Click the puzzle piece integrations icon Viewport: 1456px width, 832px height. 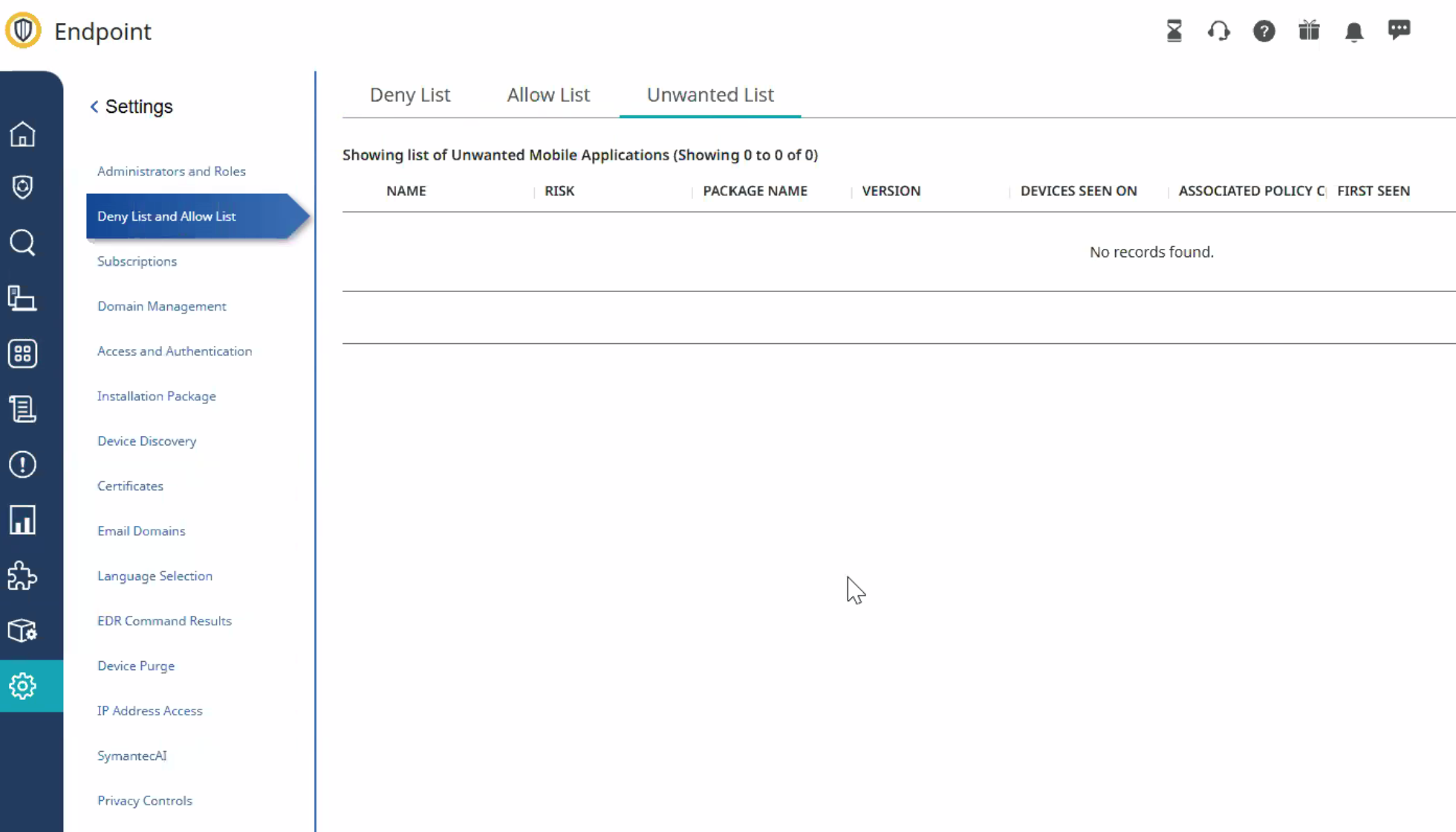(22, 576)
